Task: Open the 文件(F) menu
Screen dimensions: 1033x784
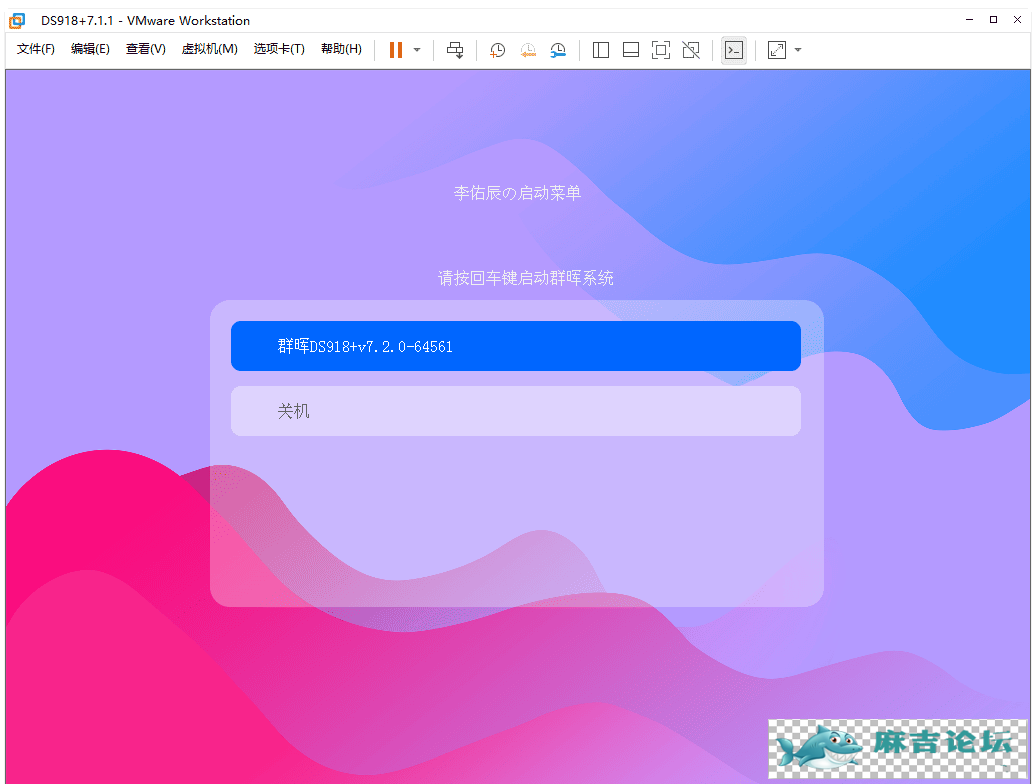Action: pos(36,49)
